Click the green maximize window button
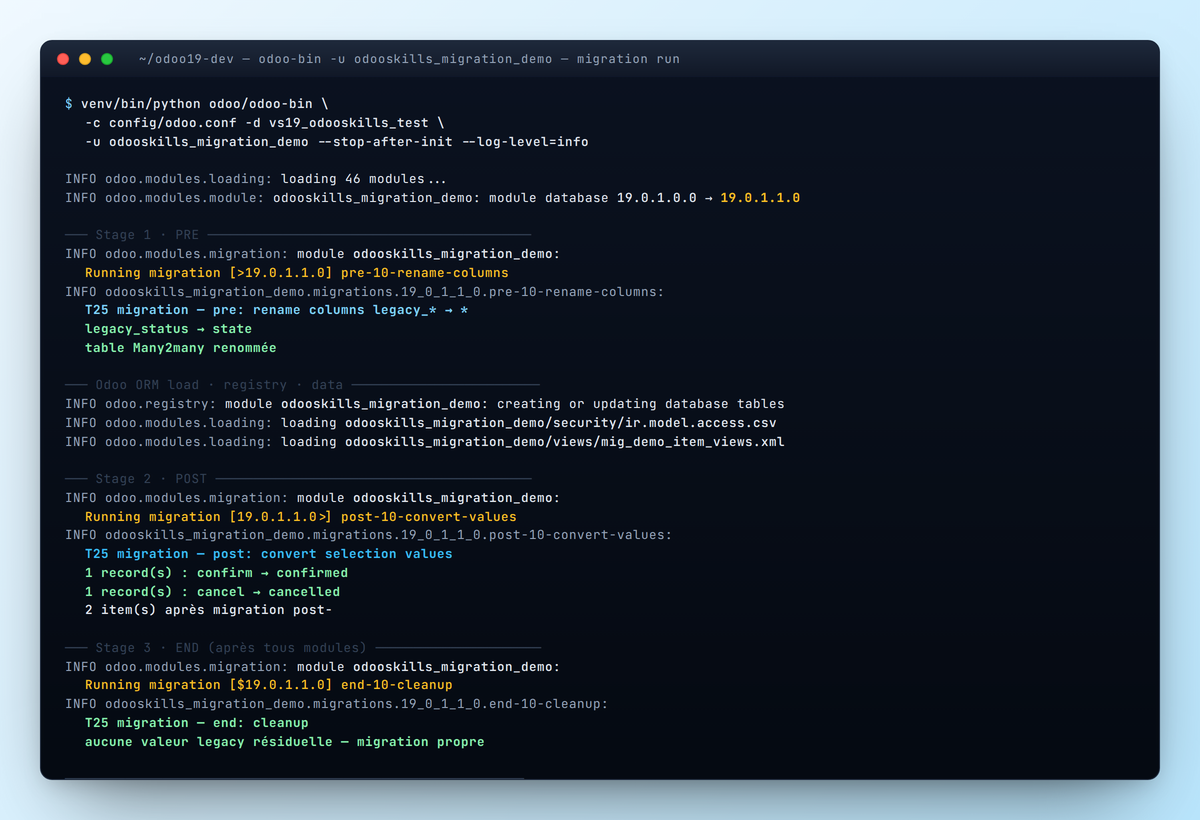Image resolution: width=1200 pixels, height=820 pixels. (x=107, y=59)
